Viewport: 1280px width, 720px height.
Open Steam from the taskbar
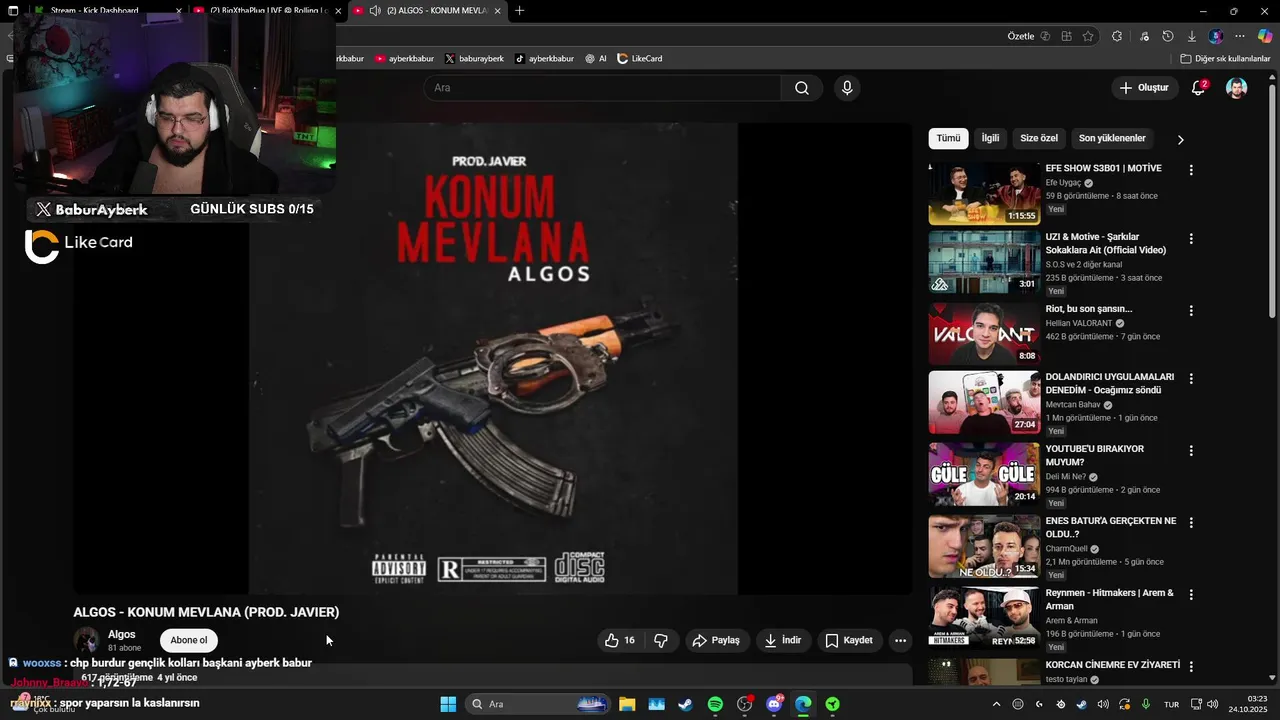point(686,704)
